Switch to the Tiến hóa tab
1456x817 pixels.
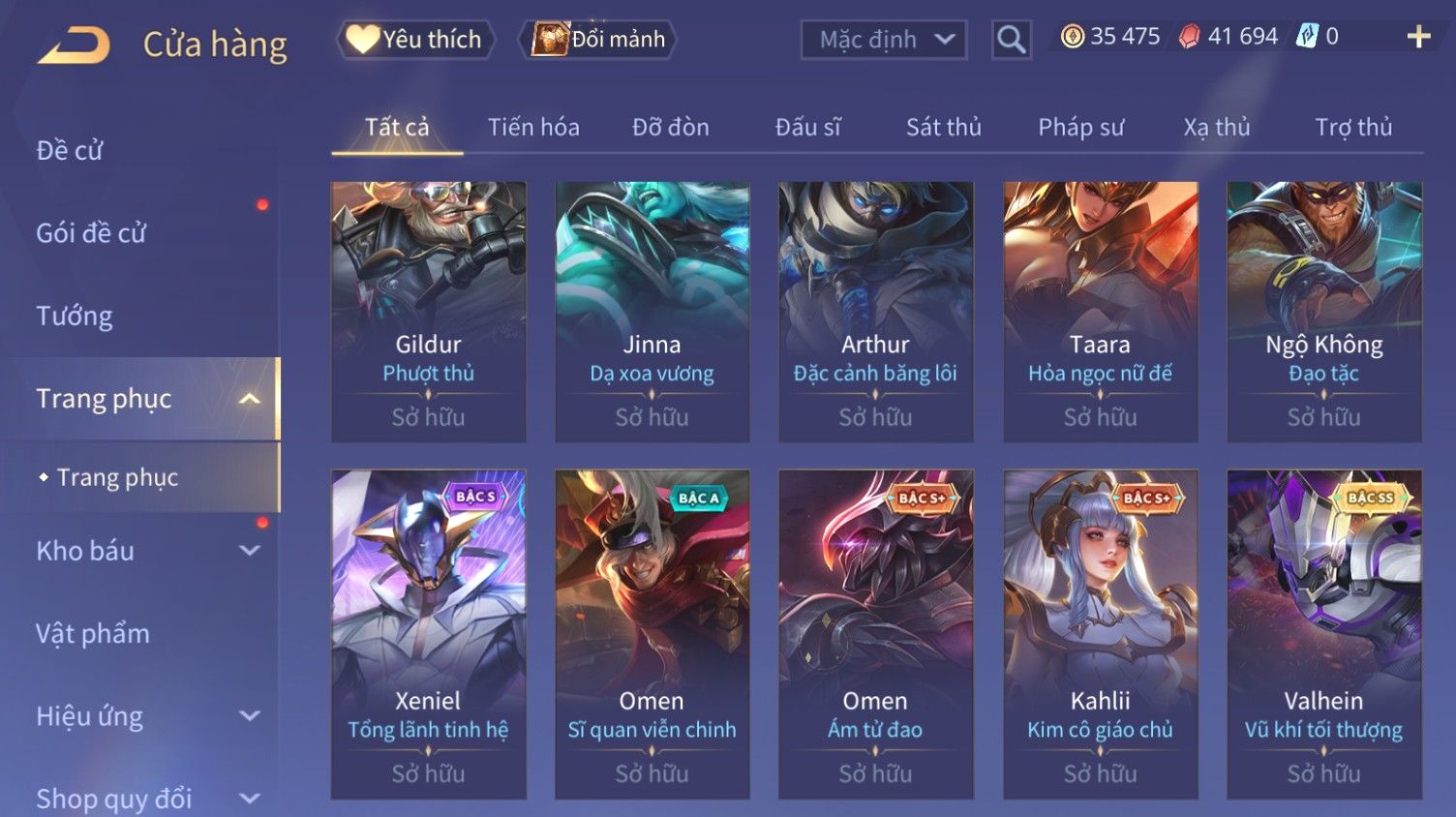pyautogui.click(x=533, y=127)
